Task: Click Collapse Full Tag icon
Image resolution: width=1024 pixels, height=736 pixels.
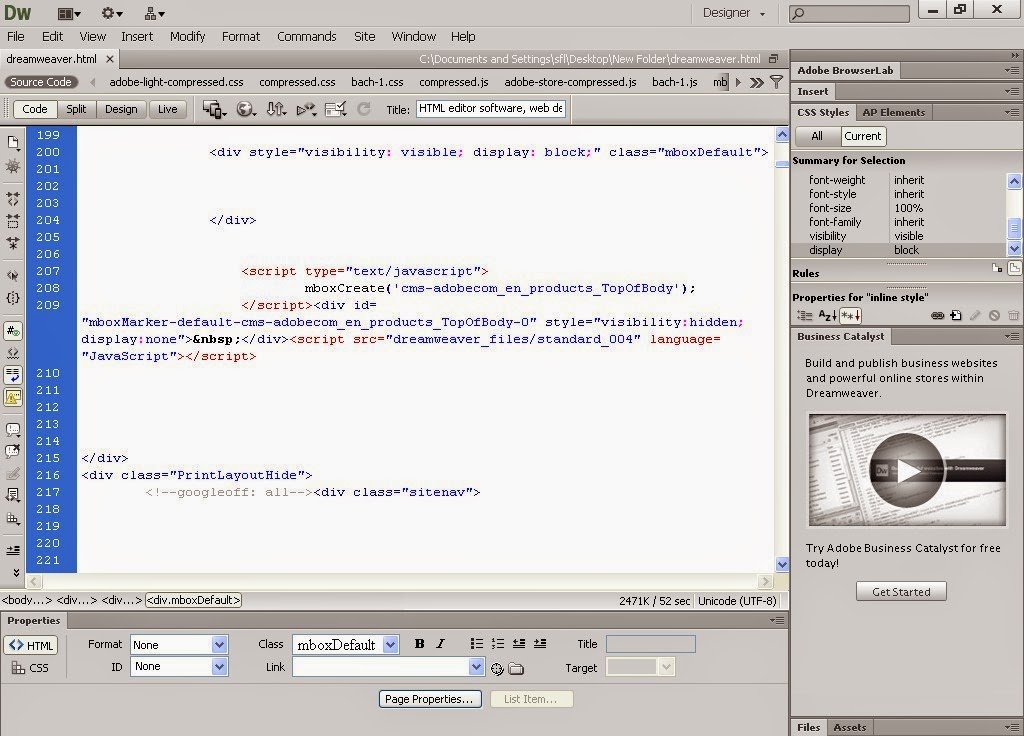Action: (13, 198)
